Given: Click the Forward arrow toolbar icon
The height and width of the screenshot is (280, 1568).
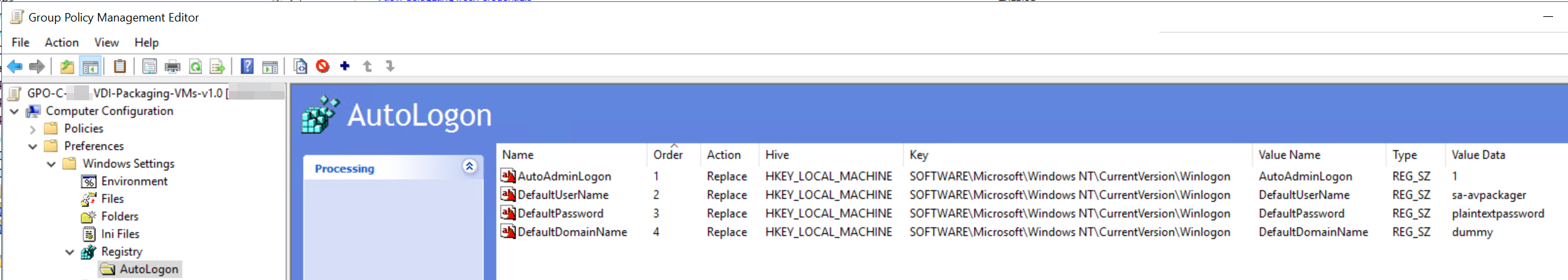Looking at the screenshot, I should (x=37, y=66).
